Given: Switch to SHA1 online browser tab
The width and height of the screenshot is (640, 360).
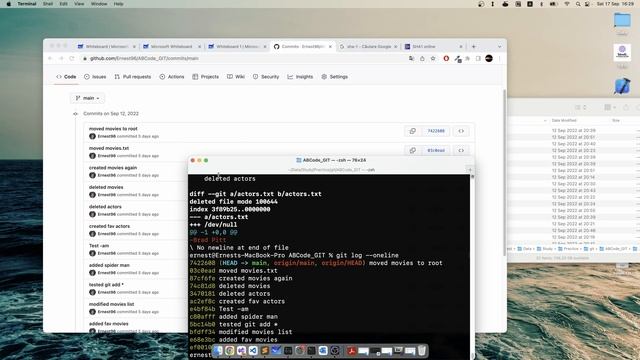Looking at the screenshot, I should (x=433, y=47).
